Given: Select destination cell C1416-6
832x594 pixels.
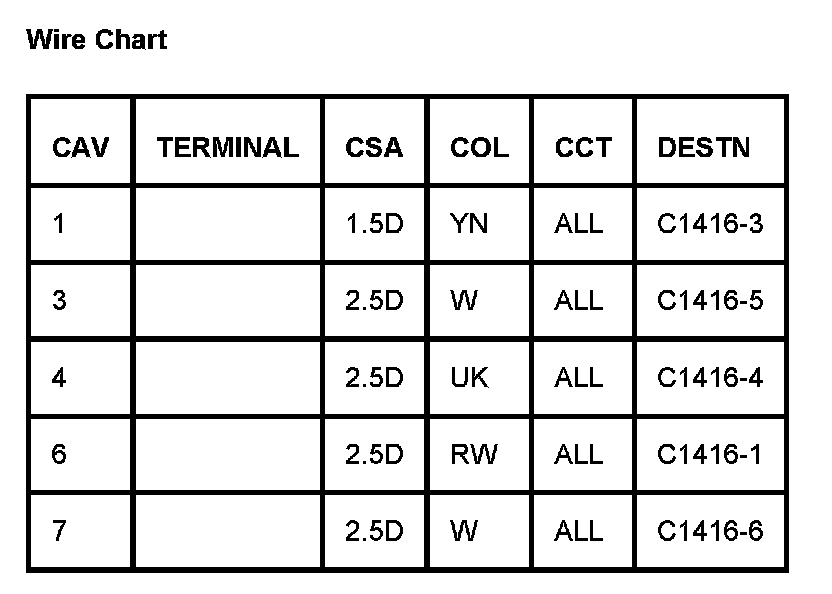Looking at the screenshot, I should [710, 531].
